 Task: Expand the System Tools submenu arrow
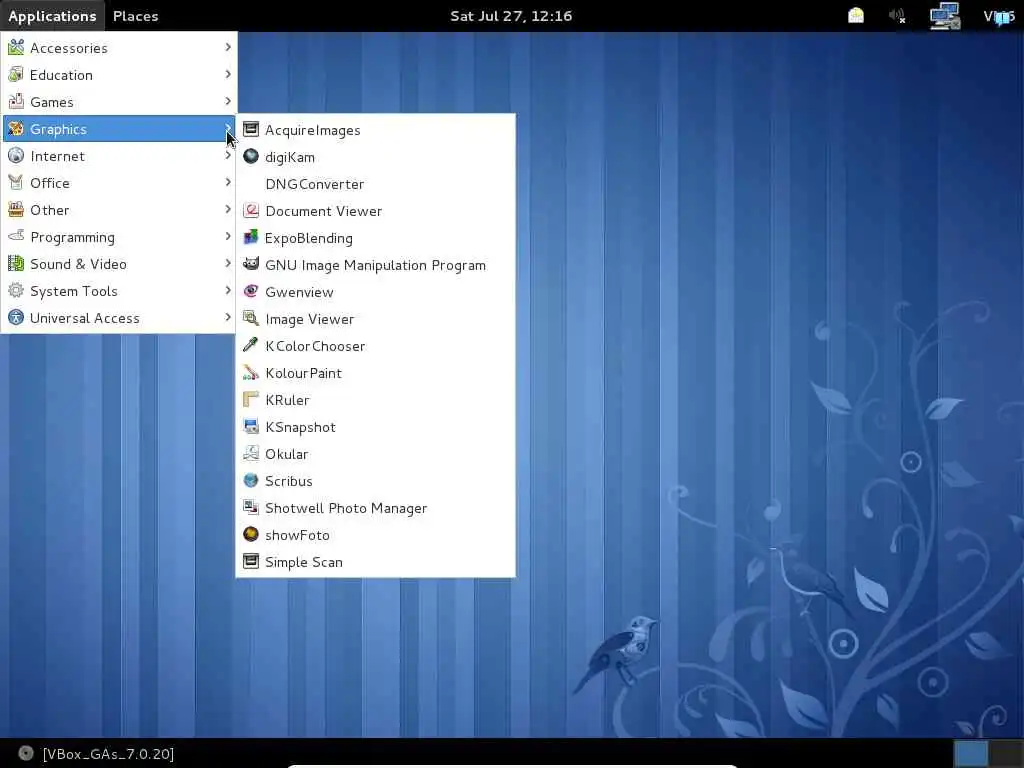(228, 290)
